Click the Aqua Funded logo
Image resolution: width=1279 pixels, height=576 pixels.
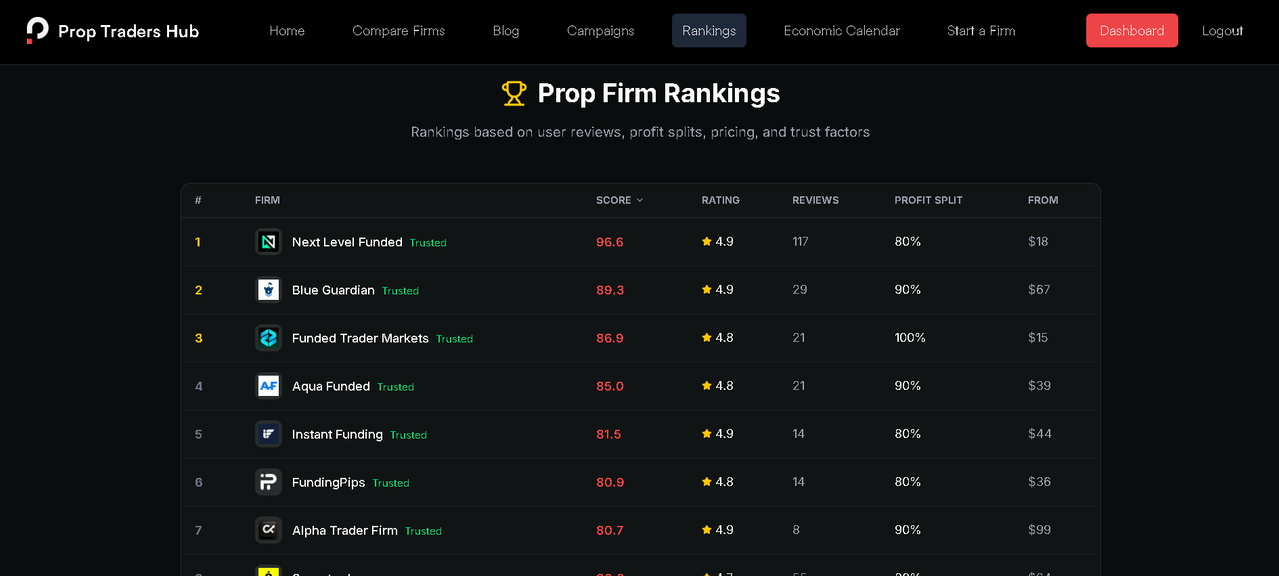pyautogui.click(x=268, y=386)
